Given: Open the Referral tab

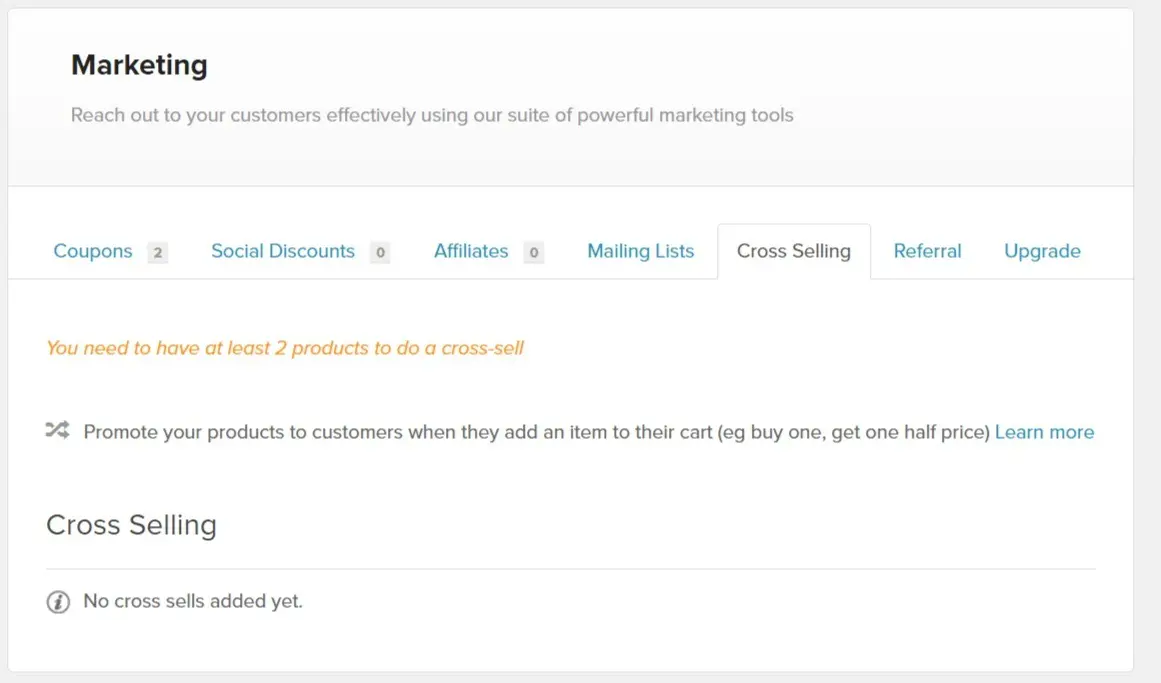Looking at the screenshot, I should point(927,251).
